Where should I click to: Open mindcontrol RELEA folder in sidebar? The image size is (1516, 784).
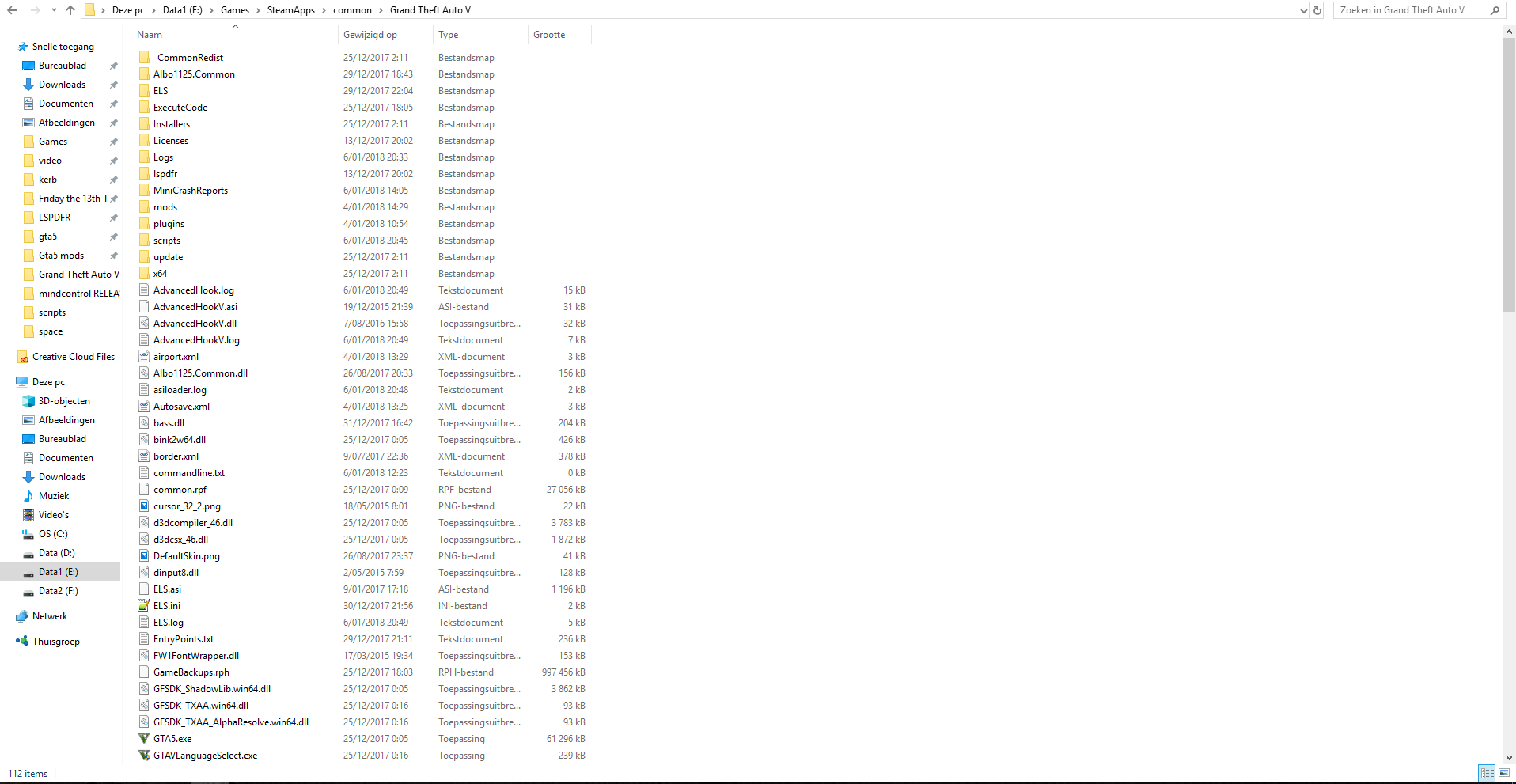click(78, 294)
